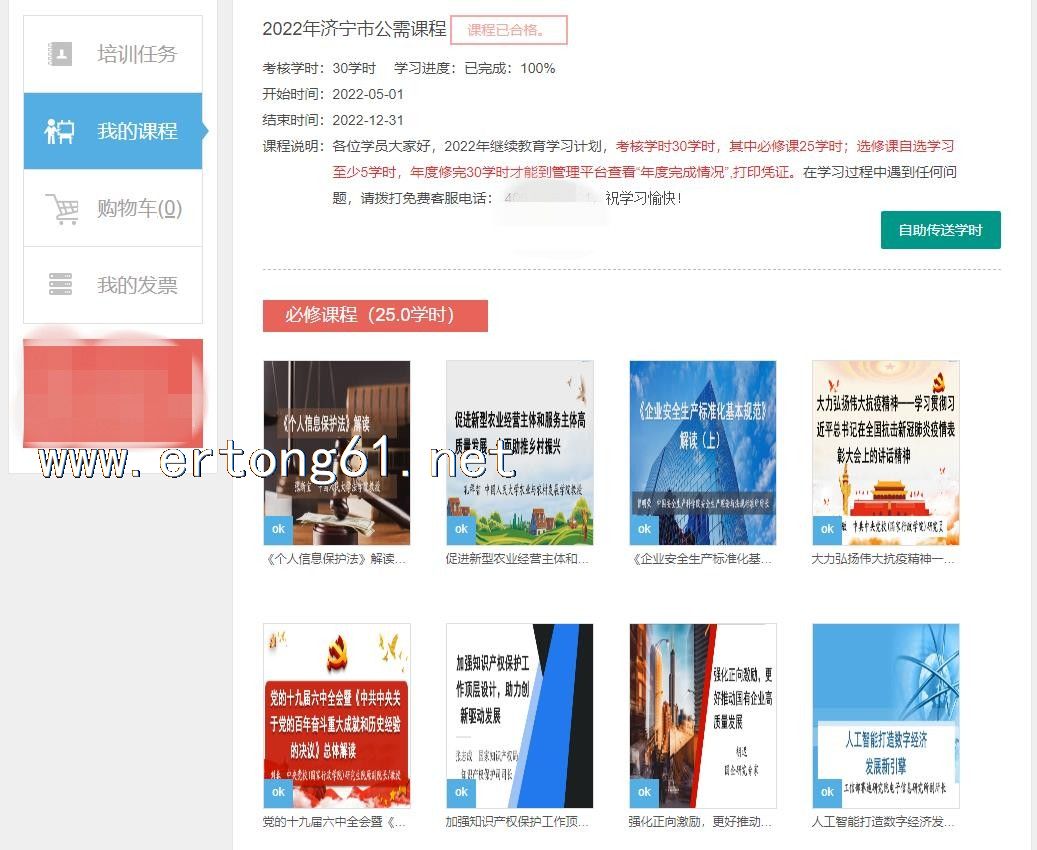Click the ok badge on 个人信息保护法 course
1037x850 pixels.
point(278,529)
